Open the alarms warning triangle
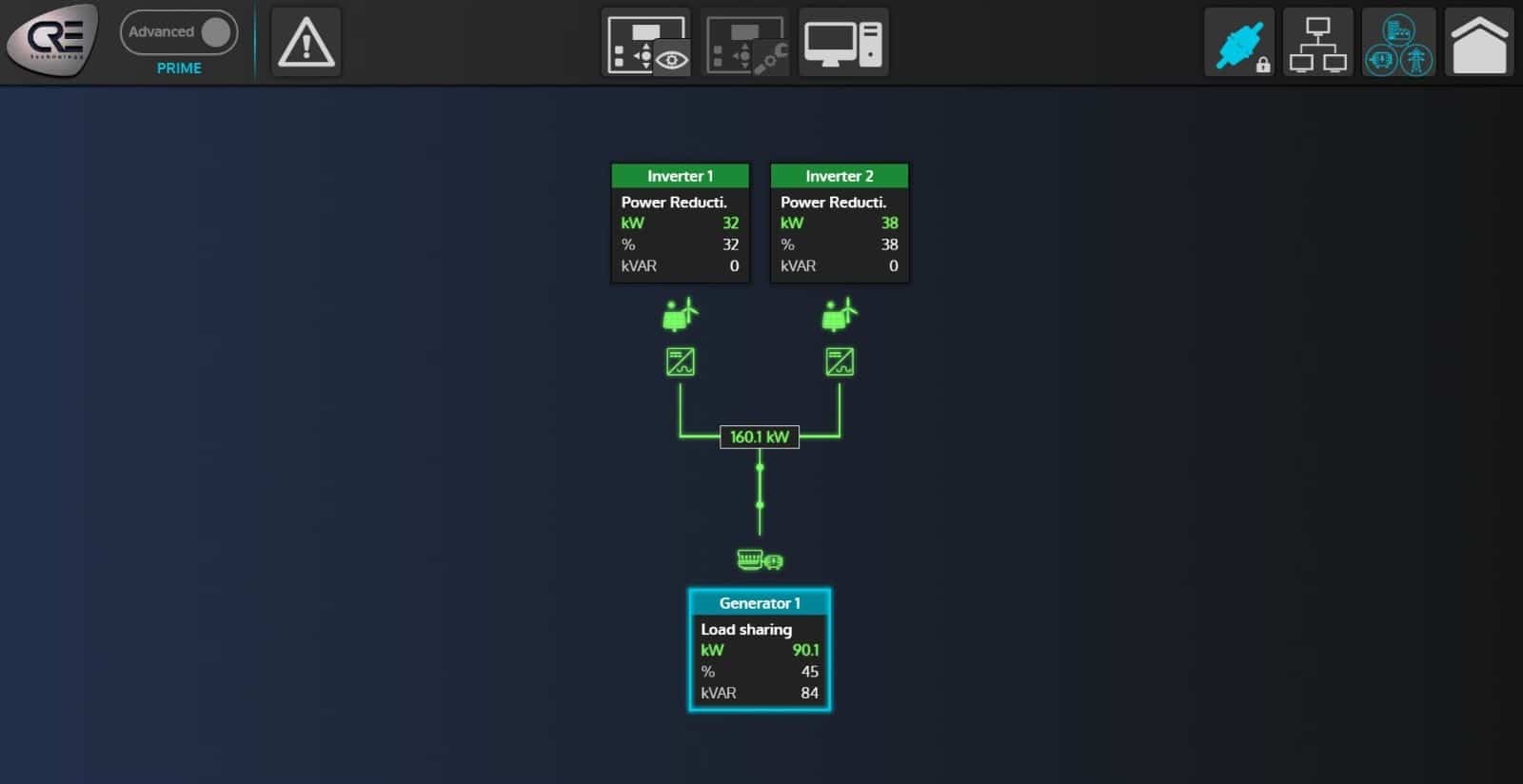 click(x=306, y=43)
